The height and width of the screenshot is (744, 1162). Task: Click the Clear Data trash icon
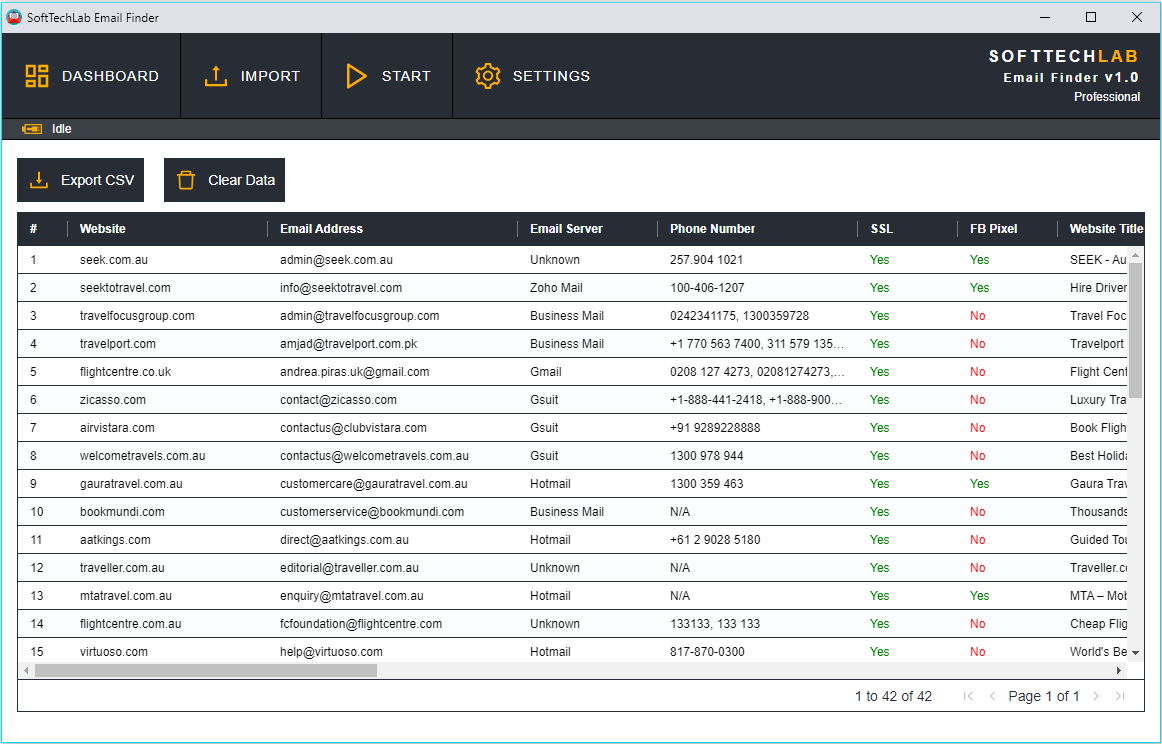[186, 180]
